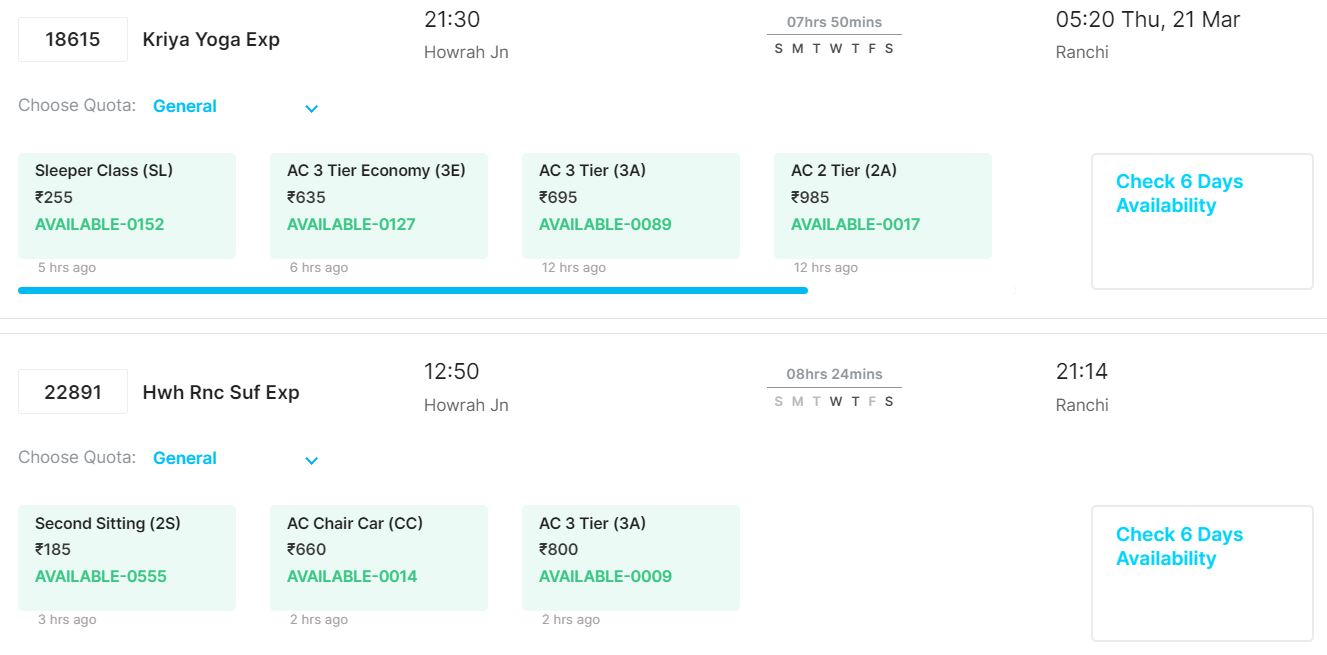
Task: Click train number 18615 box
Action: coord(73,40)
